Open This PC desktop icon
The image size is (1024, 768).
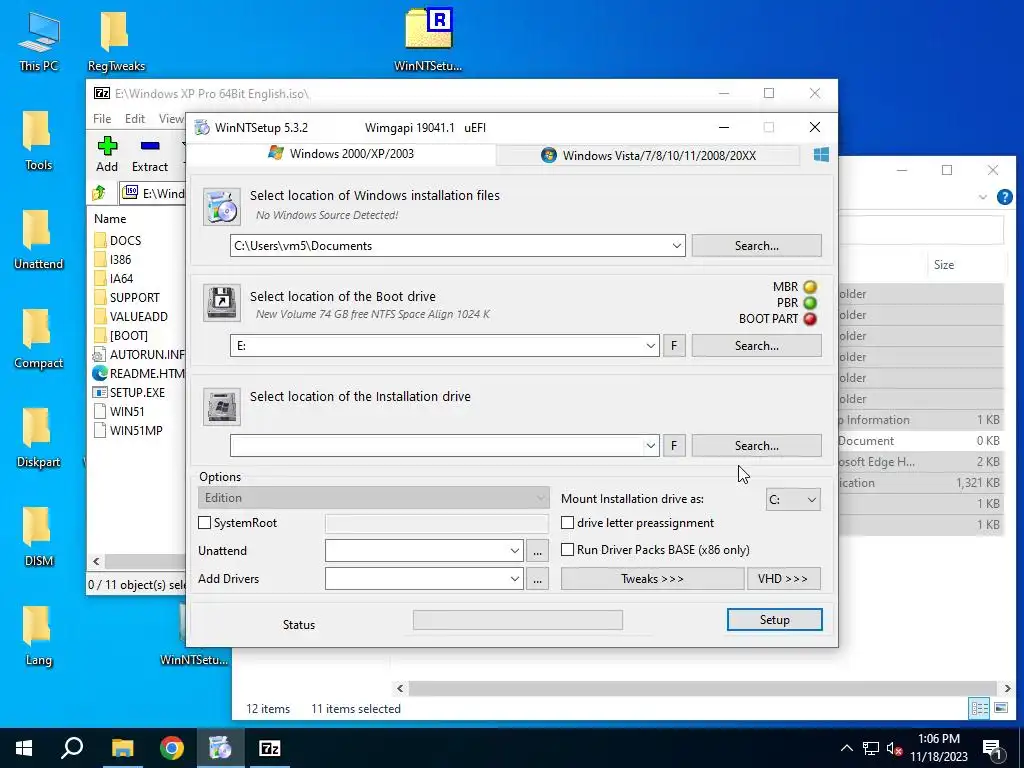(x=39, y=41)
